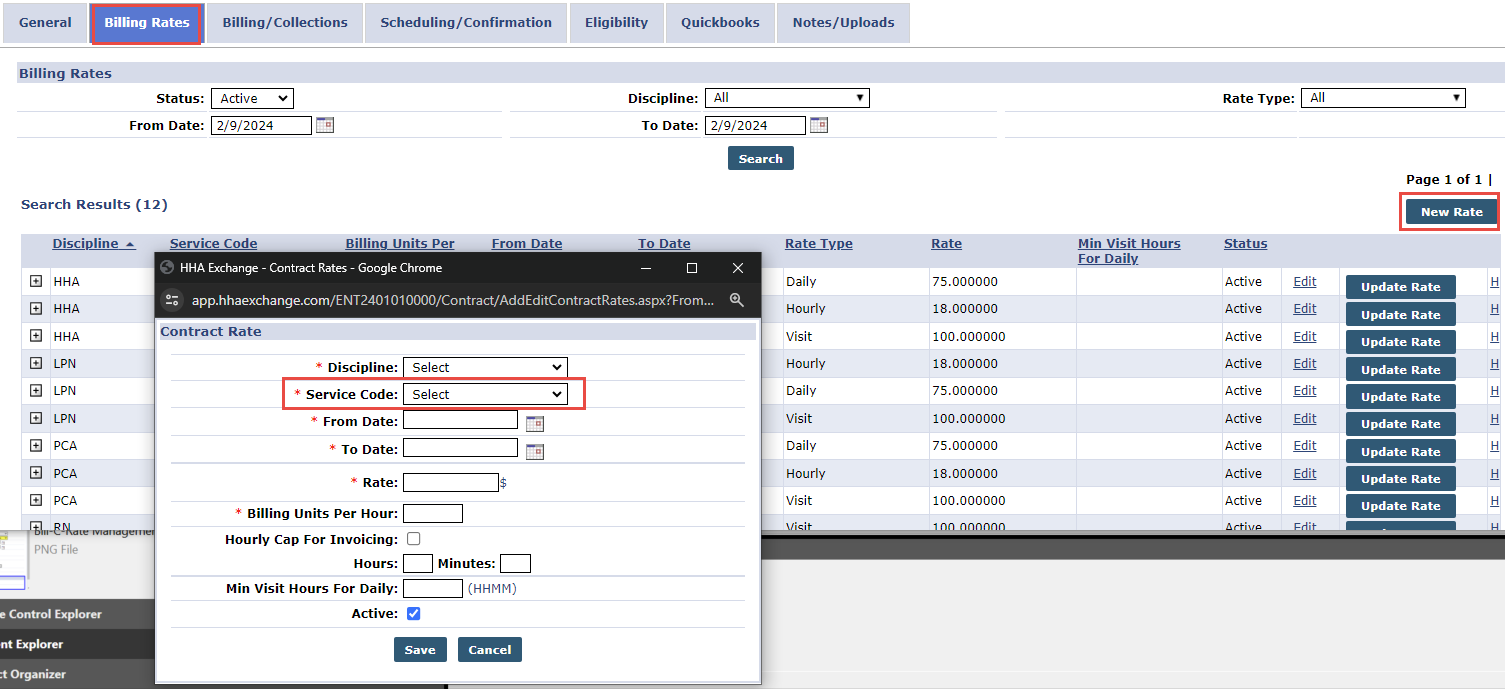The height and width of the screenshot is (689, 1505).
Task: Open the Service Code dropdown
Action: pyautogui.click(x=485, y=394)
